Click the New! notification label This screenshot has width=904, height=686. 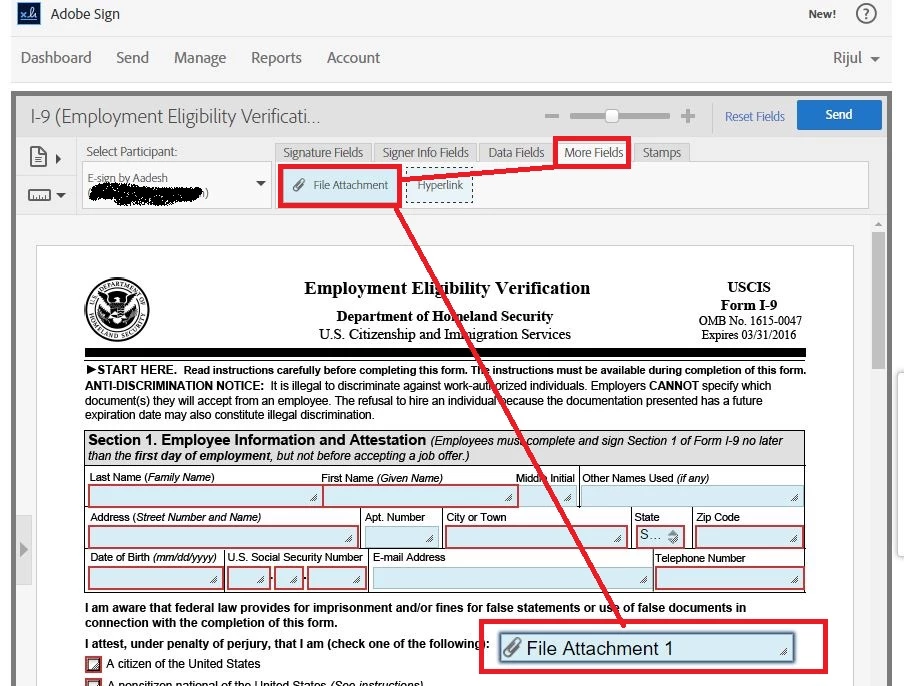pyautogui.click(x=822, y=14)
